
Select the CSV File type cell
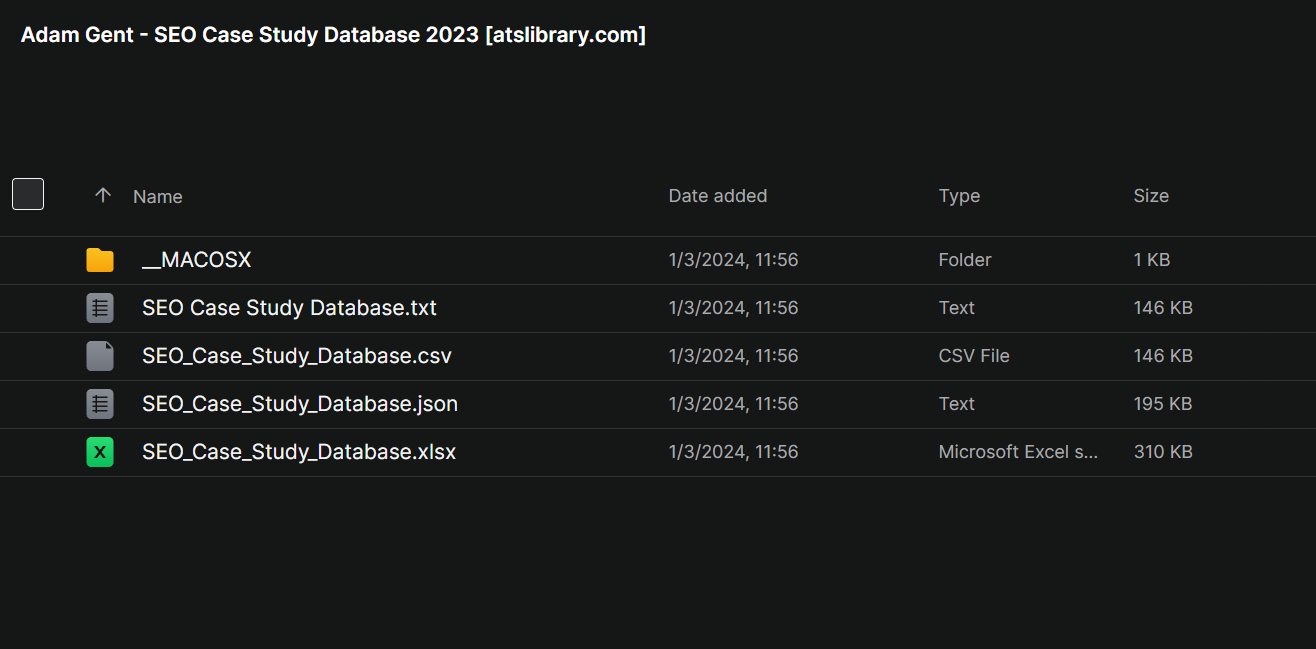coord(974,356)
